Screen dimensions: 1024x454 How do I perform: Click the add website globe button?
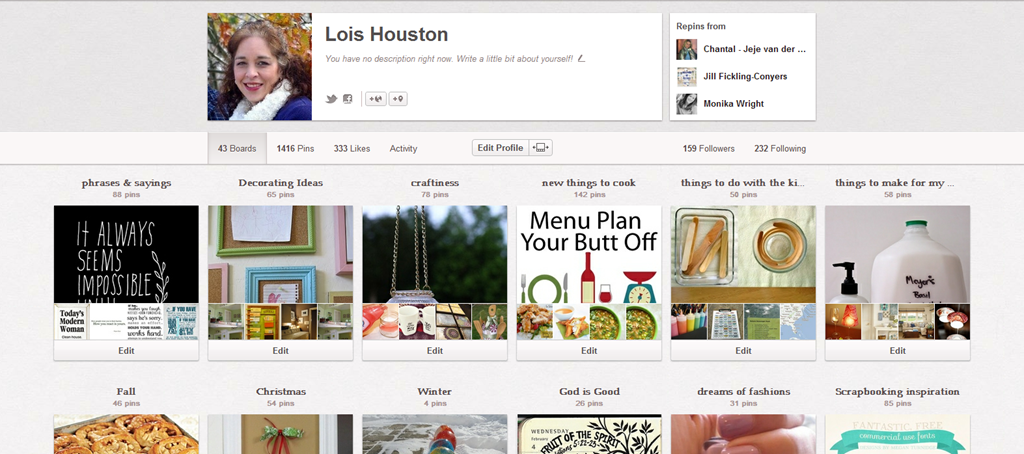click(x=376, y=99)
